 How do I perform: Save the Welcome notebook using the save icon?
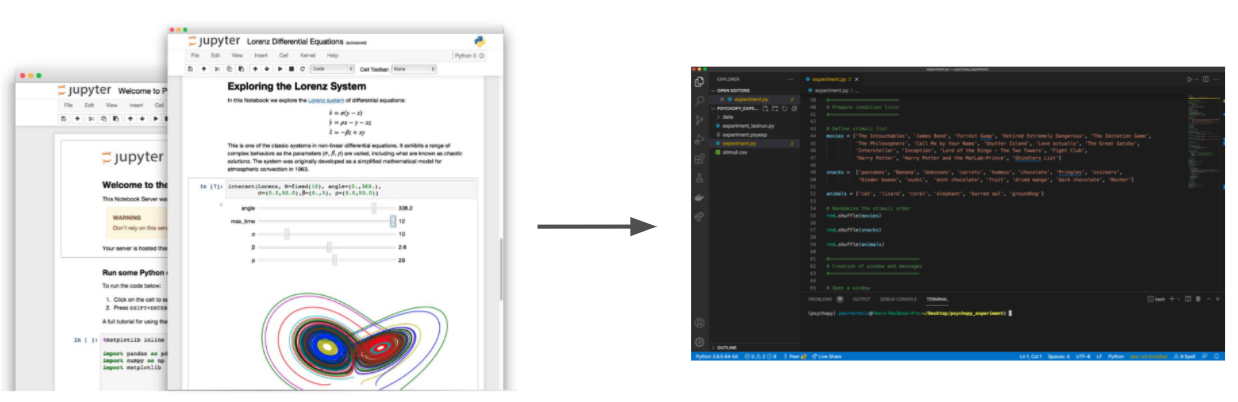pos(63,119)
